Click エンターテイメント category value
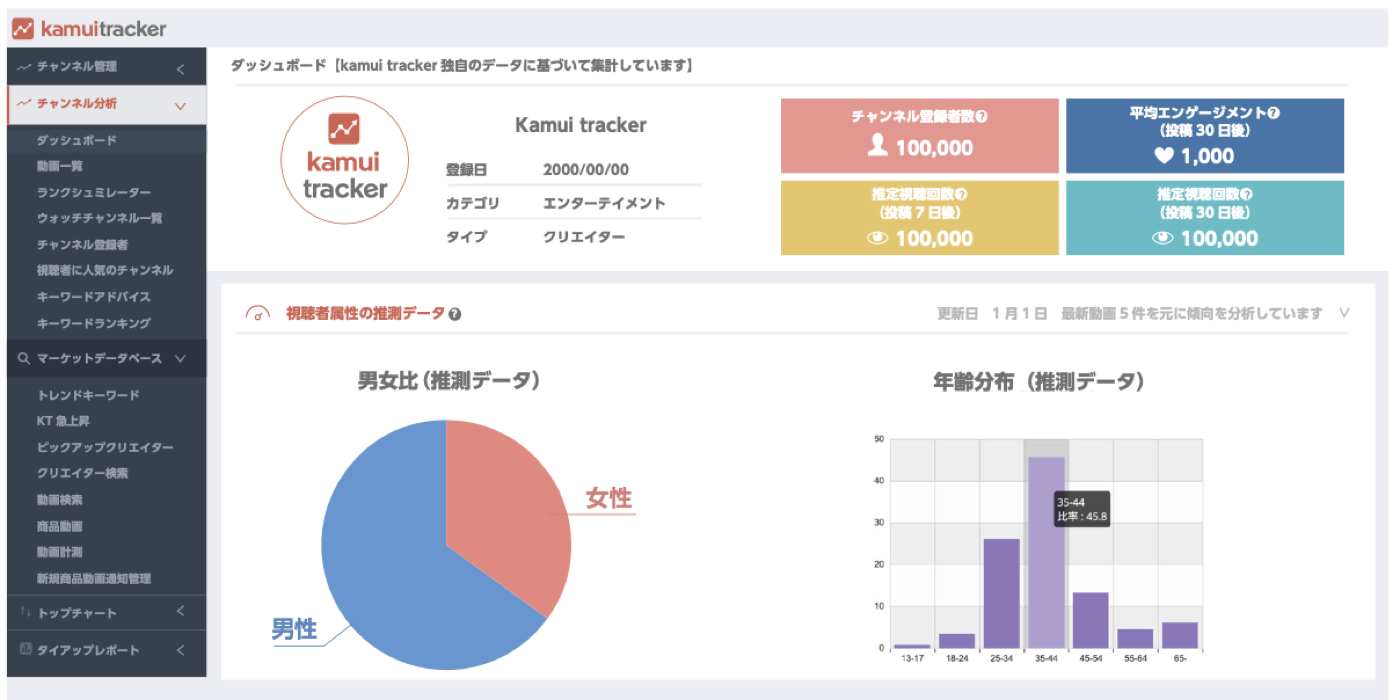Screen dimensions: 1400x700 pyautogui.click(x=604, y=204)
